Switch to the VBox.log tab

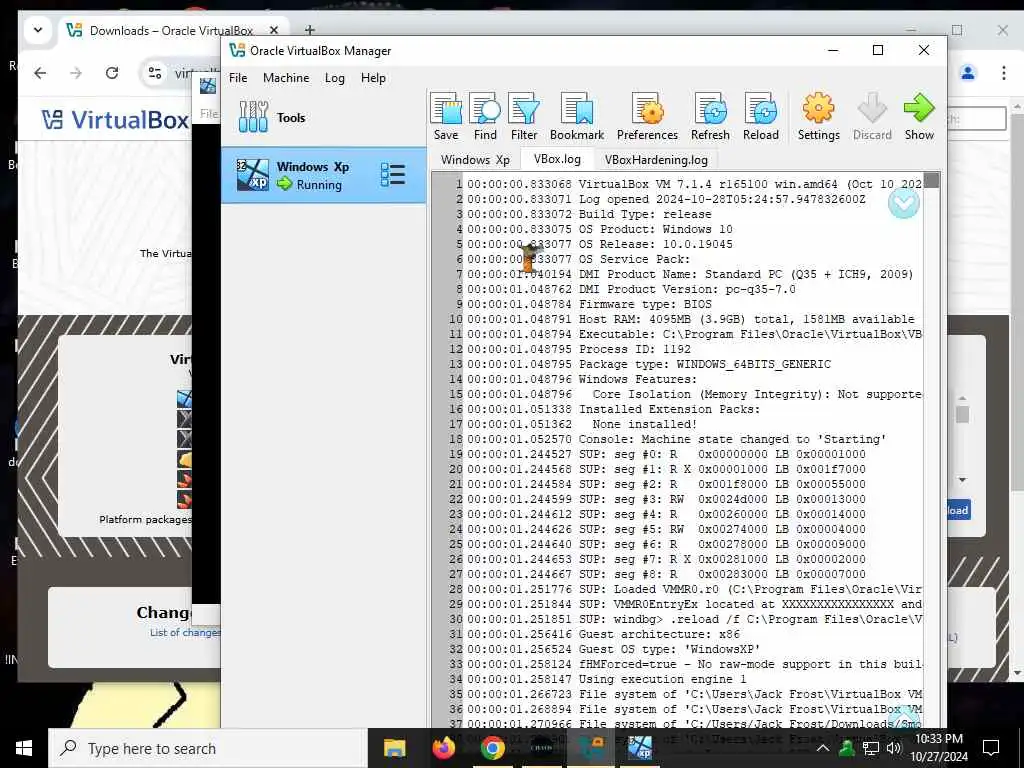pyautogui.click(x=557, y=159)
